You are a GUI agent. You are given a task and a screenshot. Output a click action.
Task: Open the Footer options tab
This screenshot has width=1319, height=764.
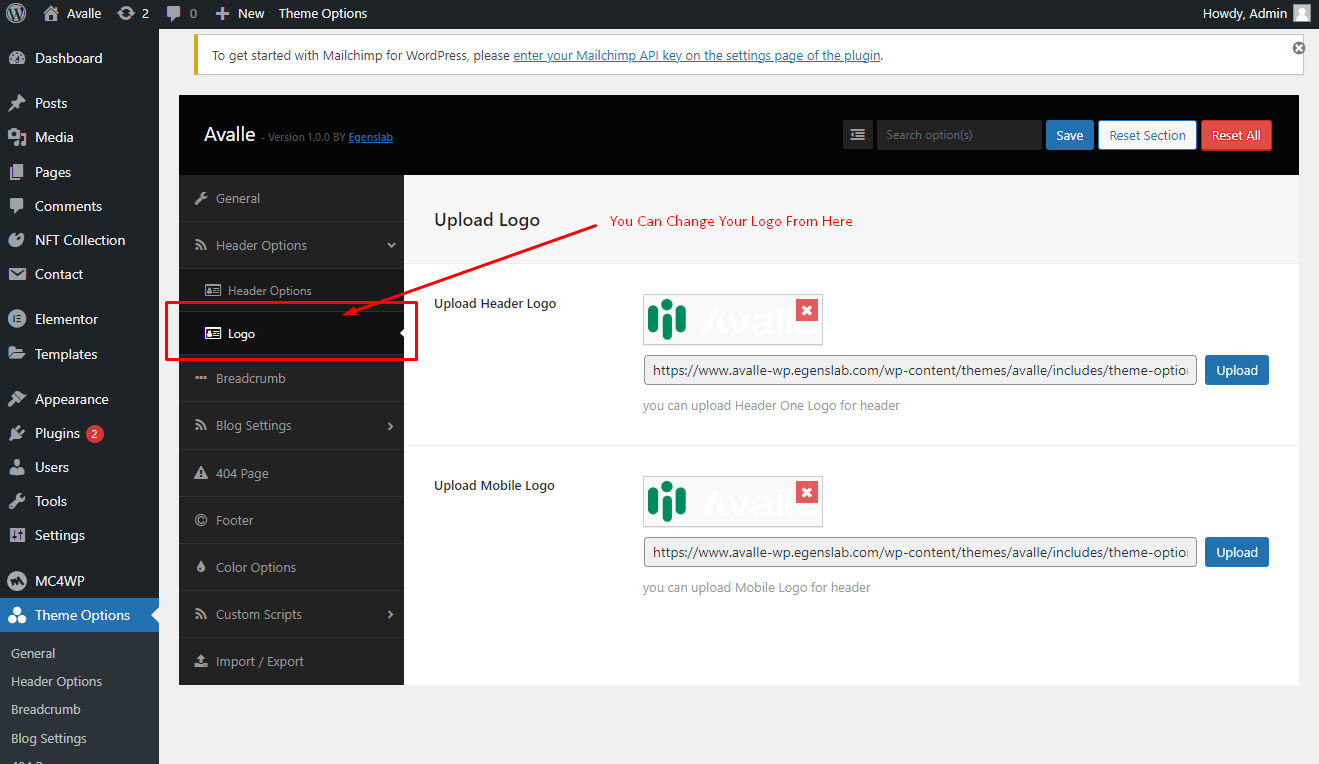click(x=291, y=520)
